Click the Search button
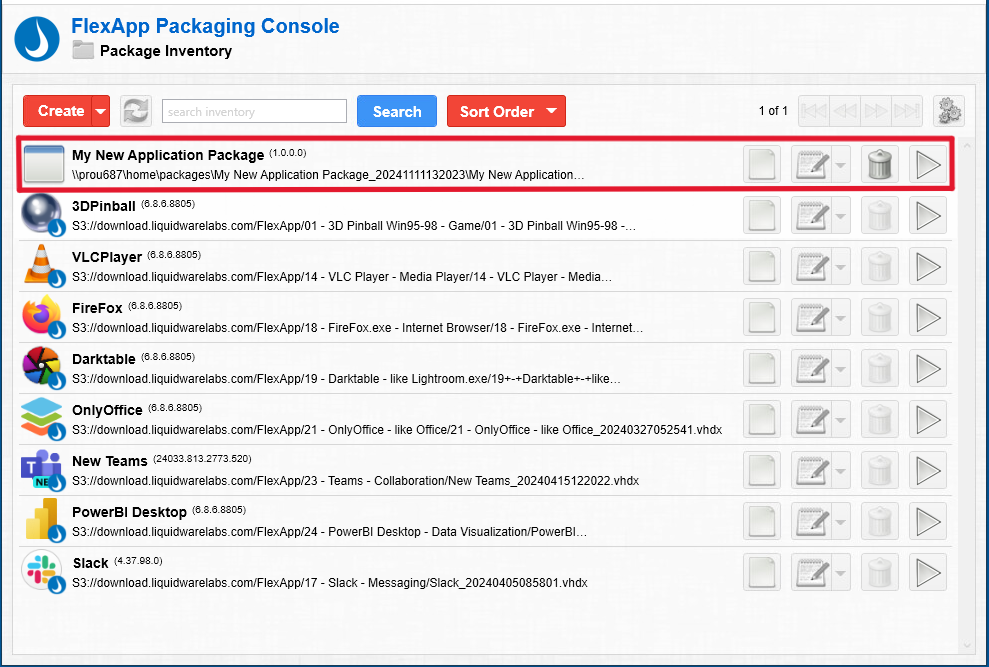 397,111
